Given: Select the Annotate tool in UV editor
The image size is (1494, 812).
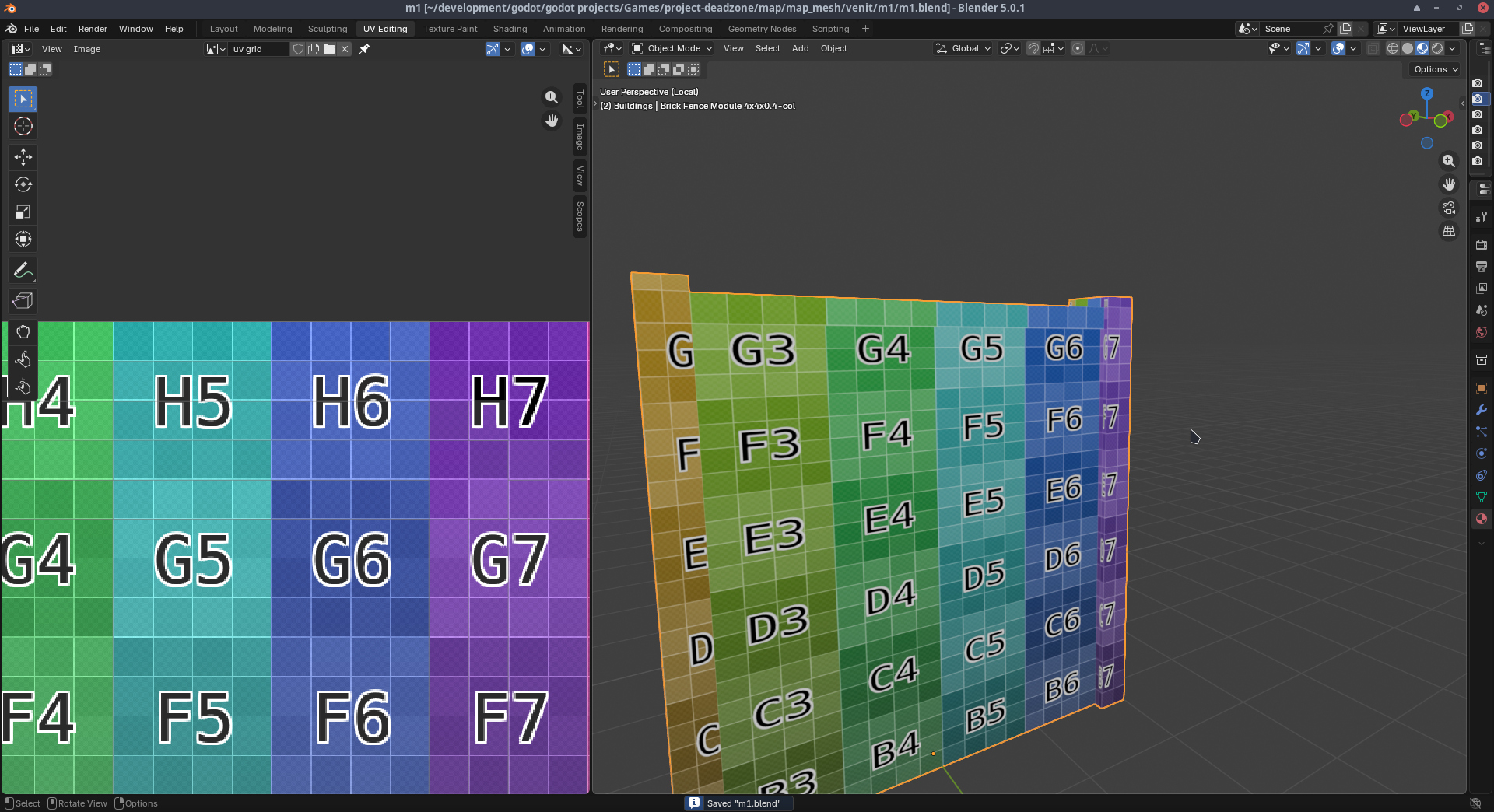Looking at the screenshot, I should coord(23,271).
